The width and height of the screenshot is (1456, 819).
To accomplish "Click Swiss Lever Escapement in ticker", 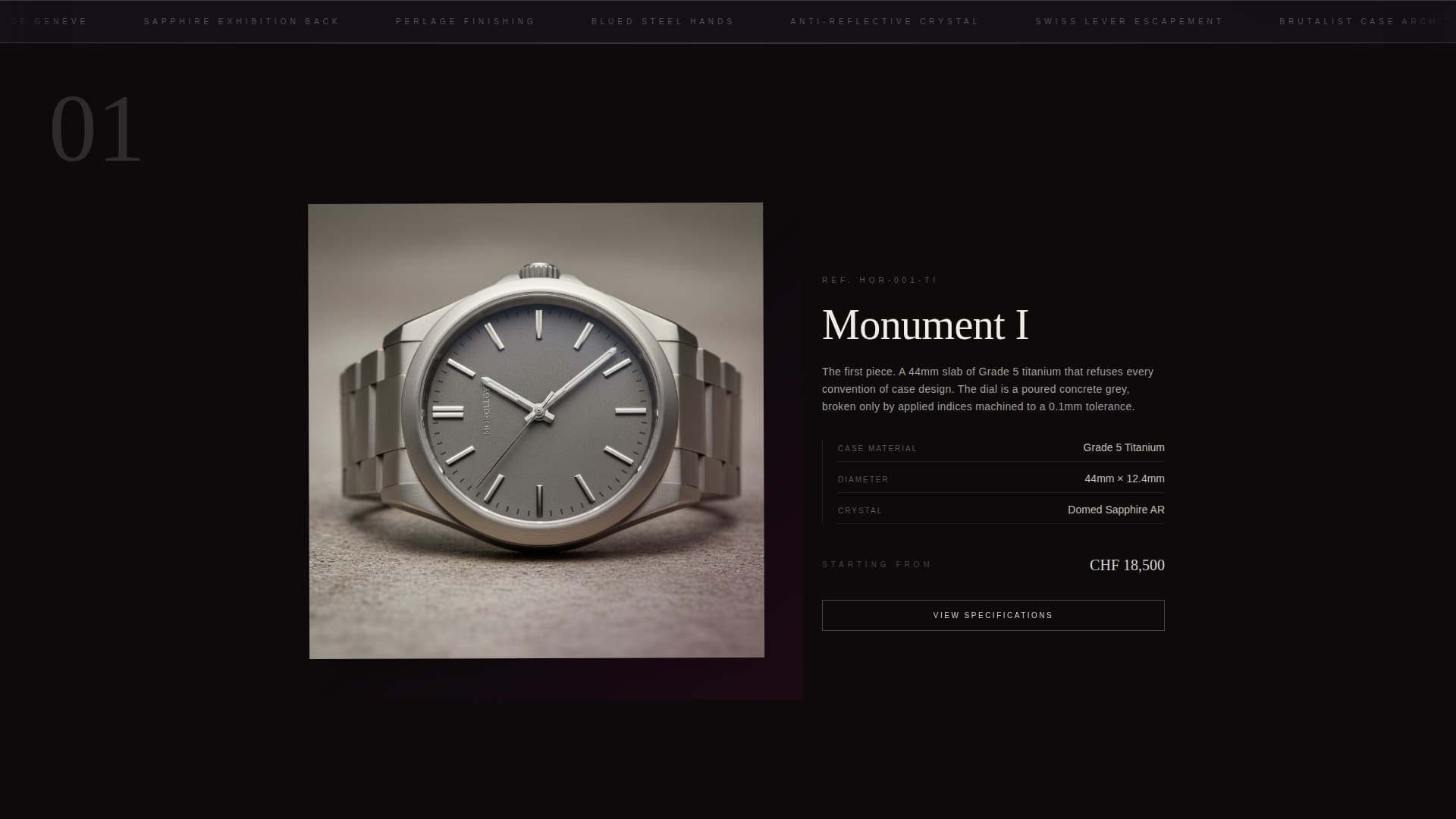I will pyautogui.click(x=1129, y=21).
